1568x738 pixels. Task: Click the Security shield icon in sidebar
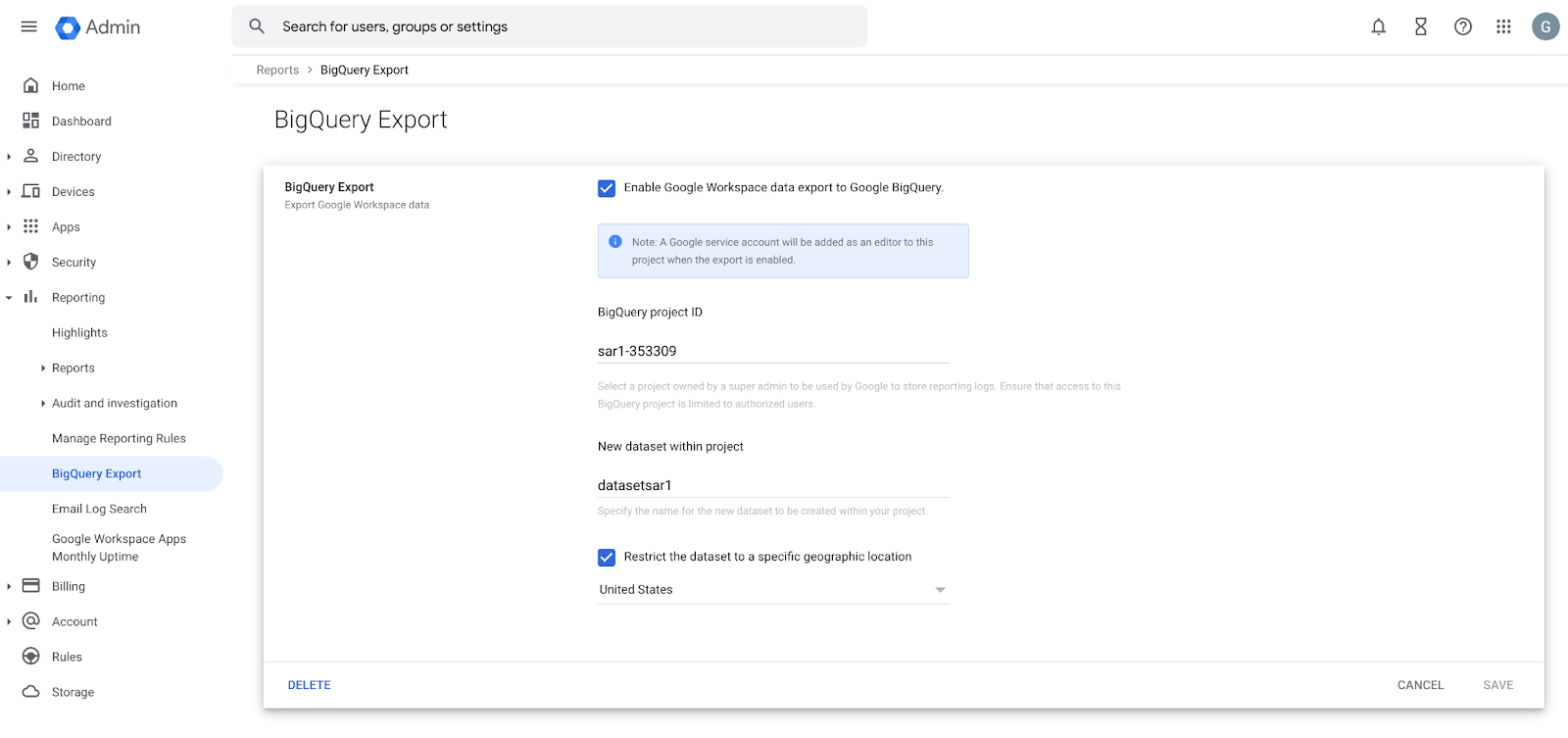31,262
